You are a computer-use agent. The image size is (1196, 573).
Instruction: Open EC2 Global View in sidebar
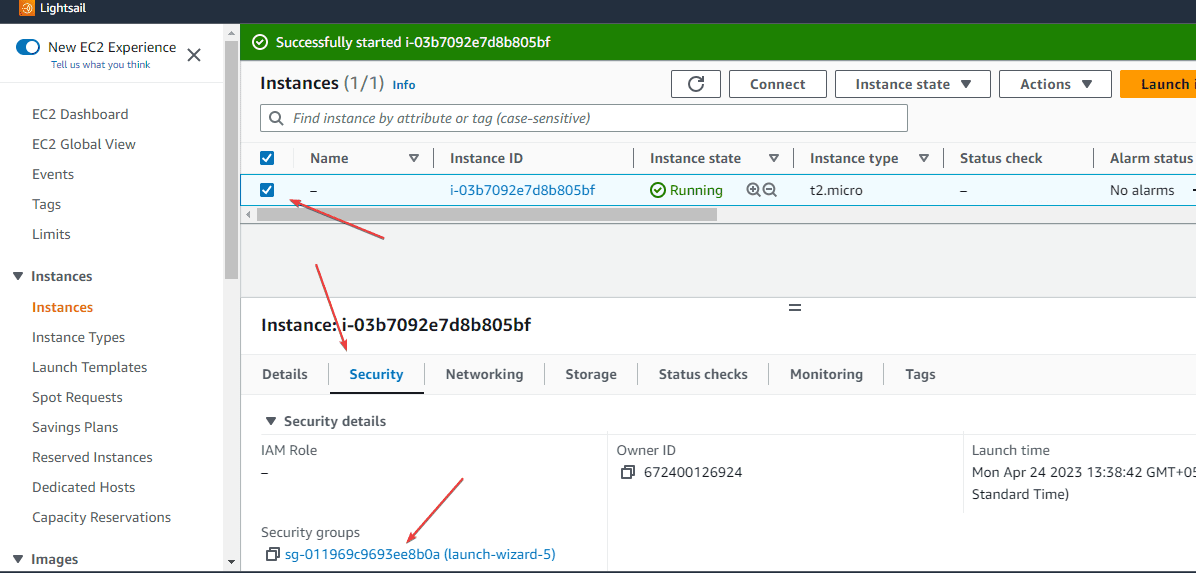84,144
